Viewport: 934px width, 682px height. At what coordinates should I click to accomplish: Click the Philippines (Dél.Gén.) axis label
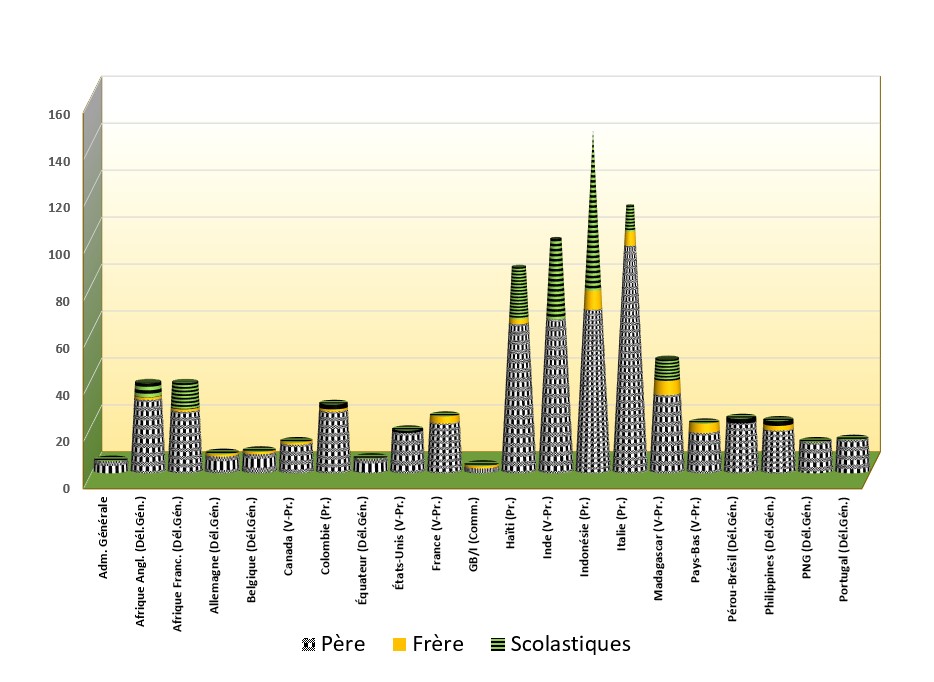tap(770, 556)
